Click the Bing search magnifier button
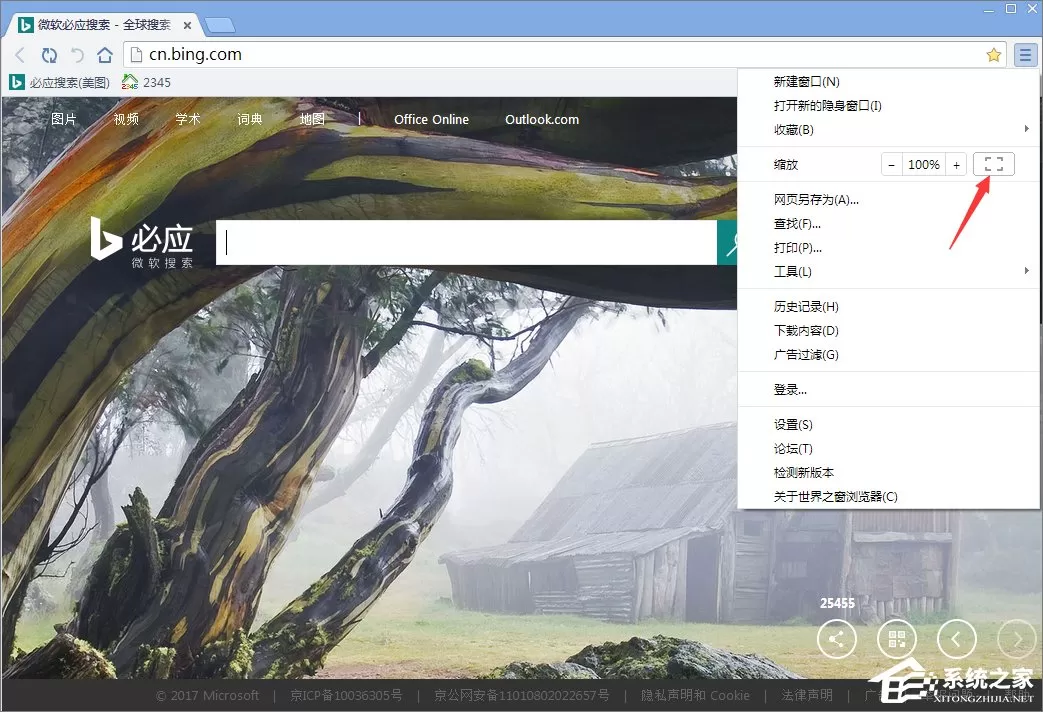Image resolution: width=1043 pixels, height=712 pixels. [728, 242]
